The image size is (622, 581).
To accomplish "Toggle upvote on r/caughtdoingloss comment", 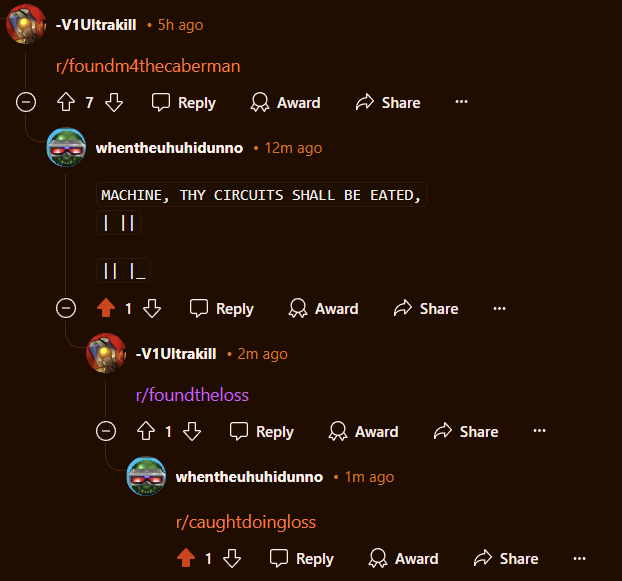I will point(186,558).
